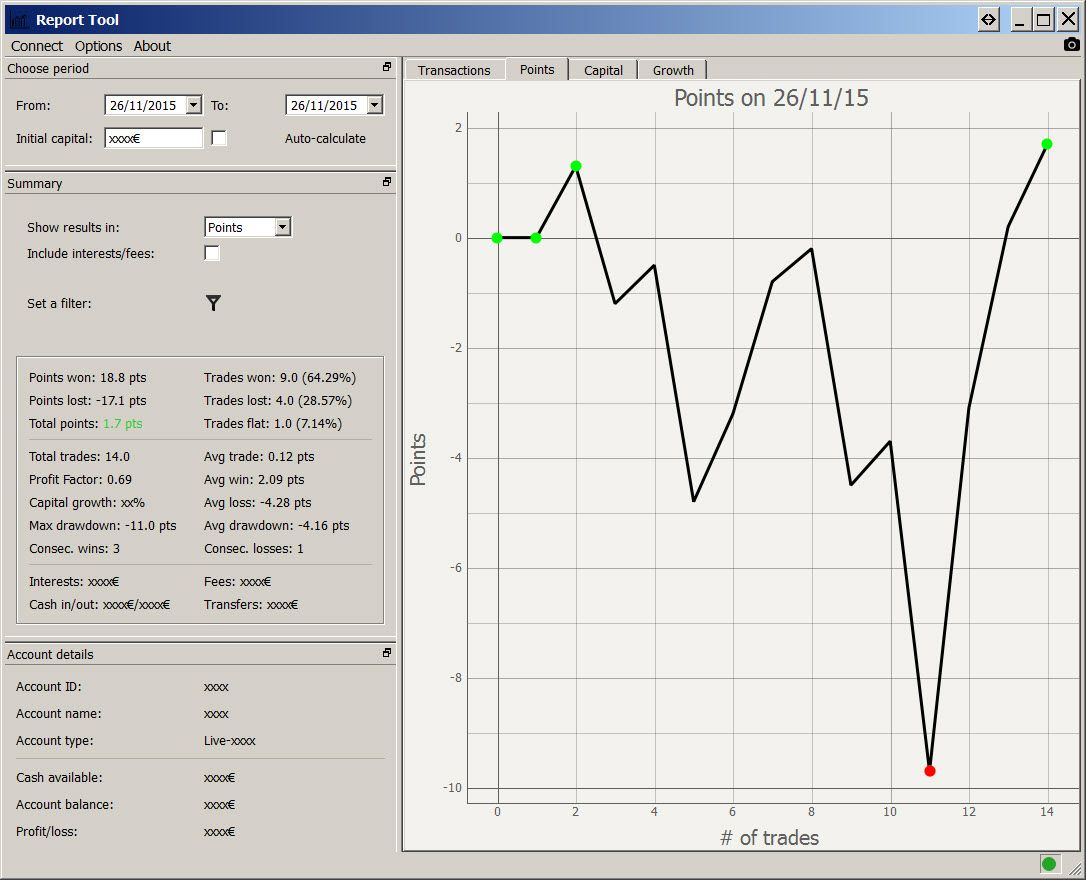
Task: Click Trades flat: 1.0 (7.14%) text
Action: tap(273, 424)
